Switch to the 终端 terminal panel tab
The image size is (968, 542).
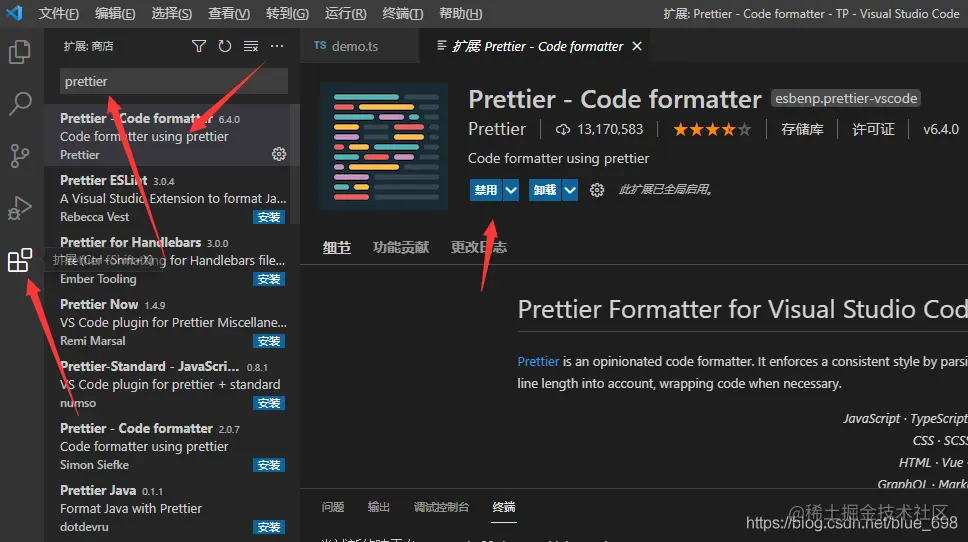504,507
